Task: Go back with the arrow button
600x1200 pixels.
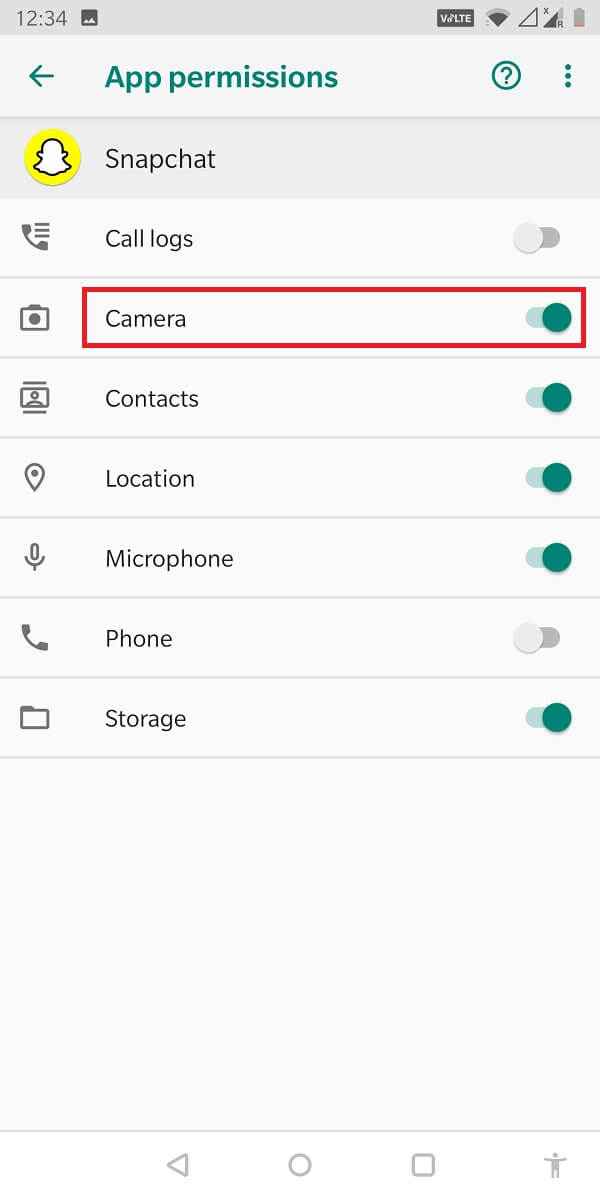Action: click(x=41, y=75)
